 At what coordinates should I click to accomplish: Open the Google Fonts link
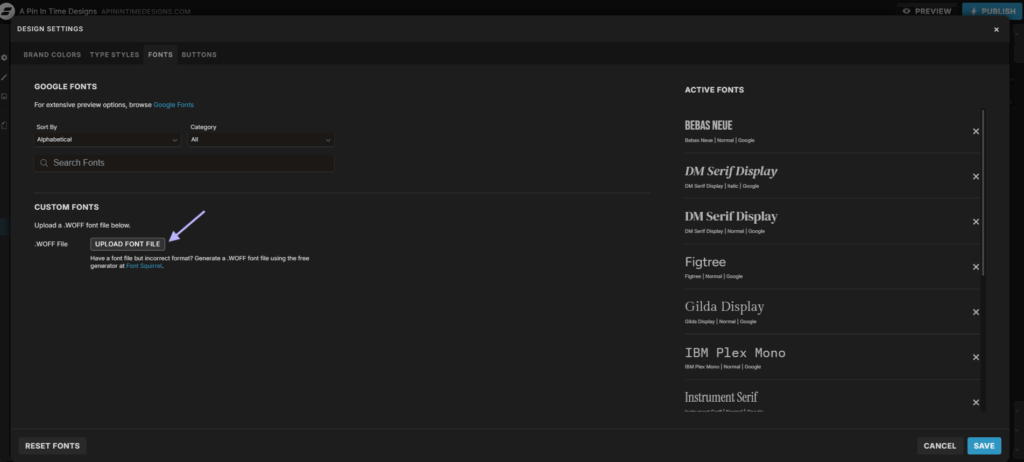174,105
